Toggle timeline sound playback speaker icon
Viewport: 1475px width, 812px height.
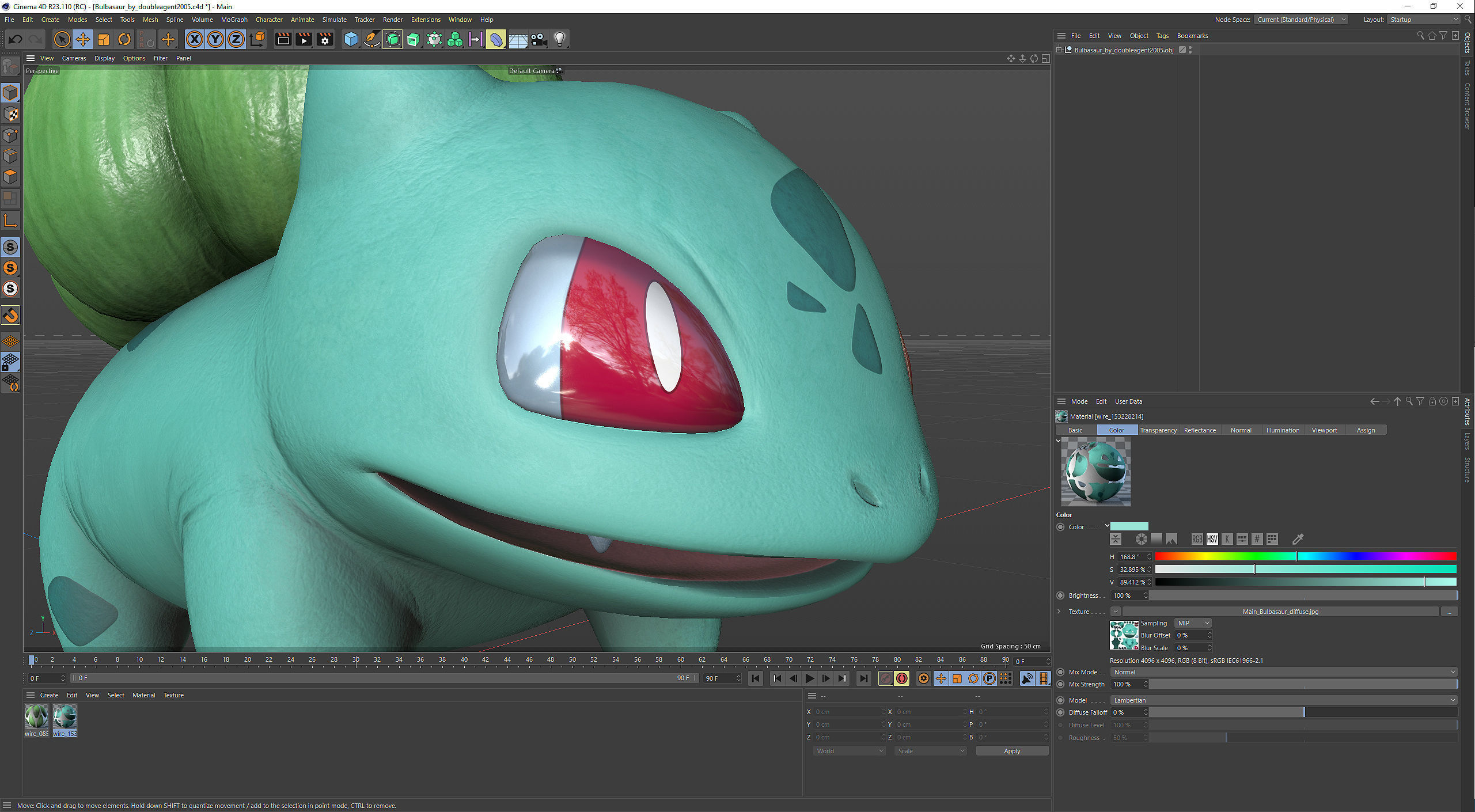point(1027,678)
